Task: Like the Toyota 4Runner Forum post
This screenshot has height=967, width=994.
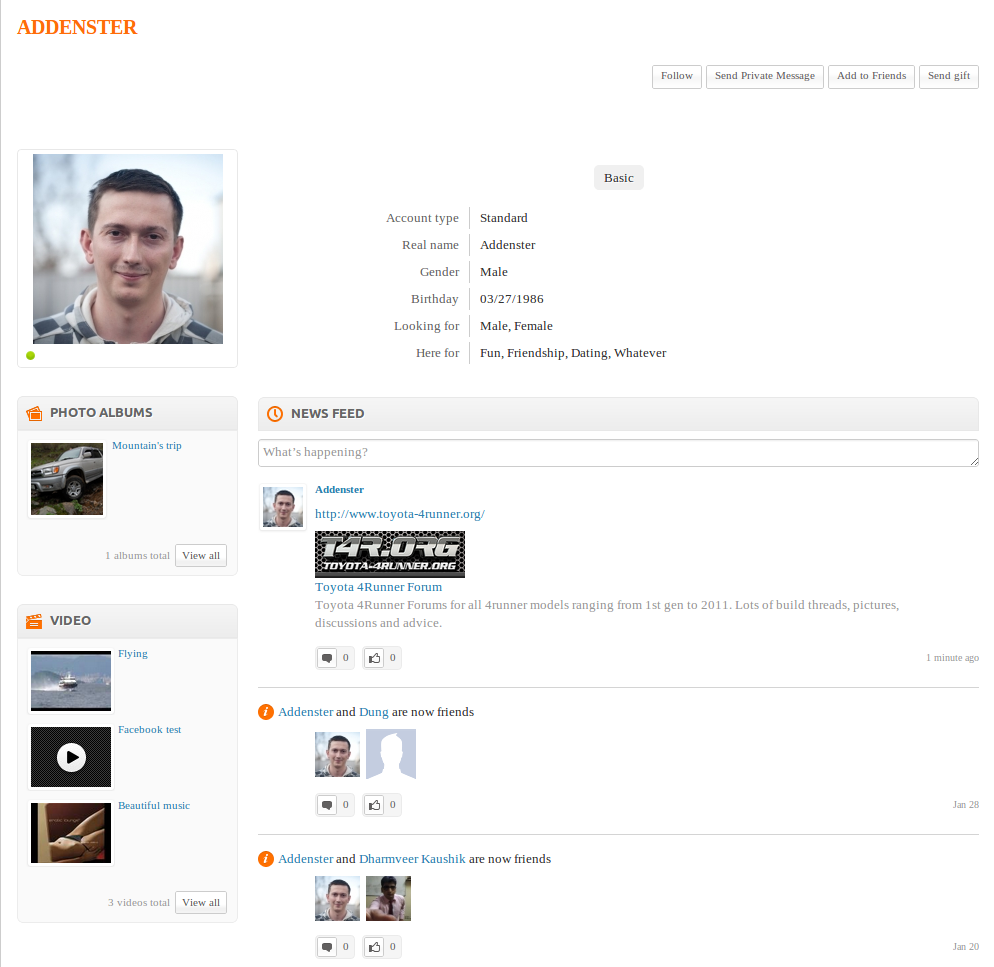Action: tap(375, 658)
